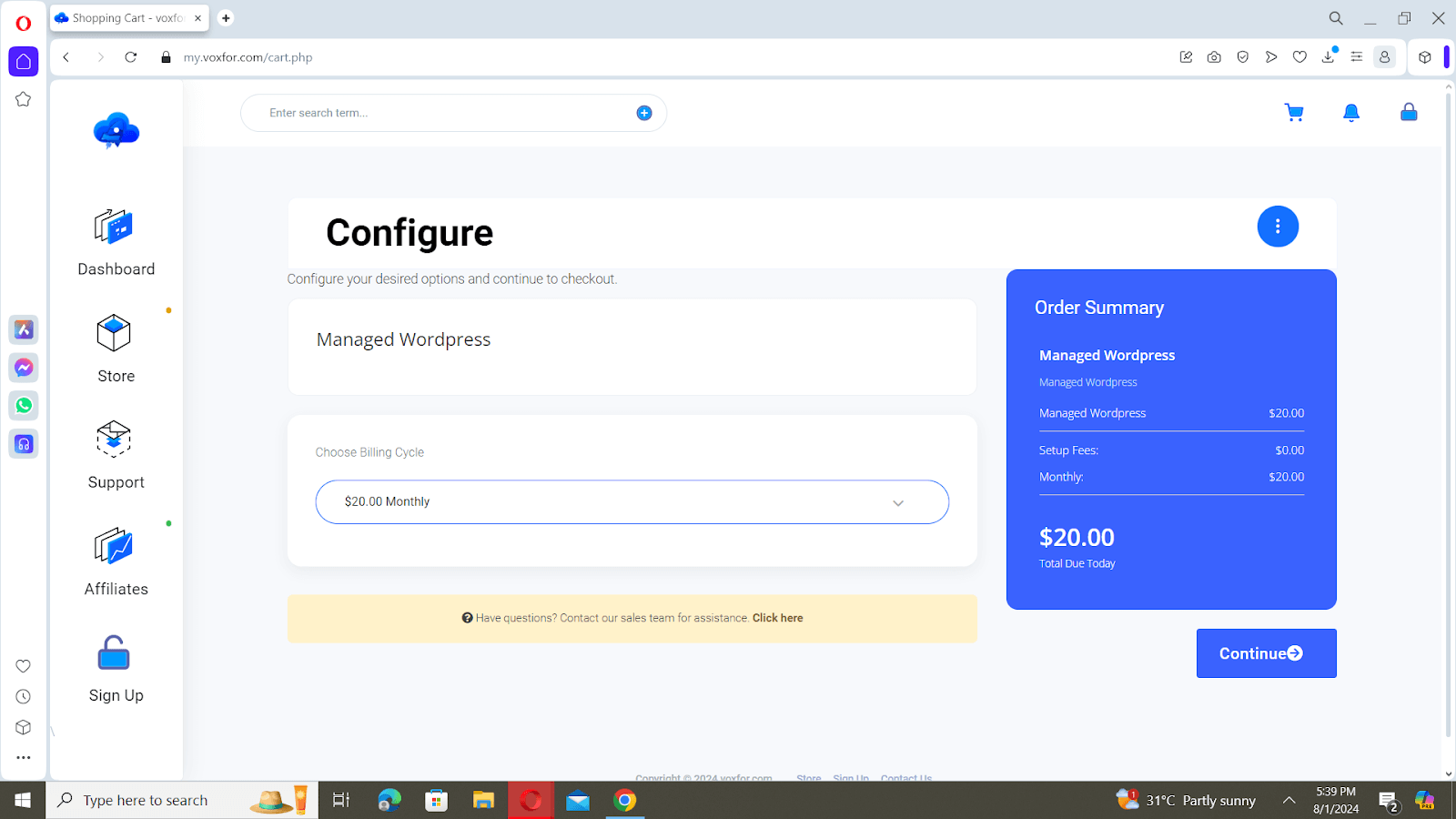Click the Continue checkout button
Image resolution: width=1456 pixels, height=819 pixels.
pos(1265,652)
